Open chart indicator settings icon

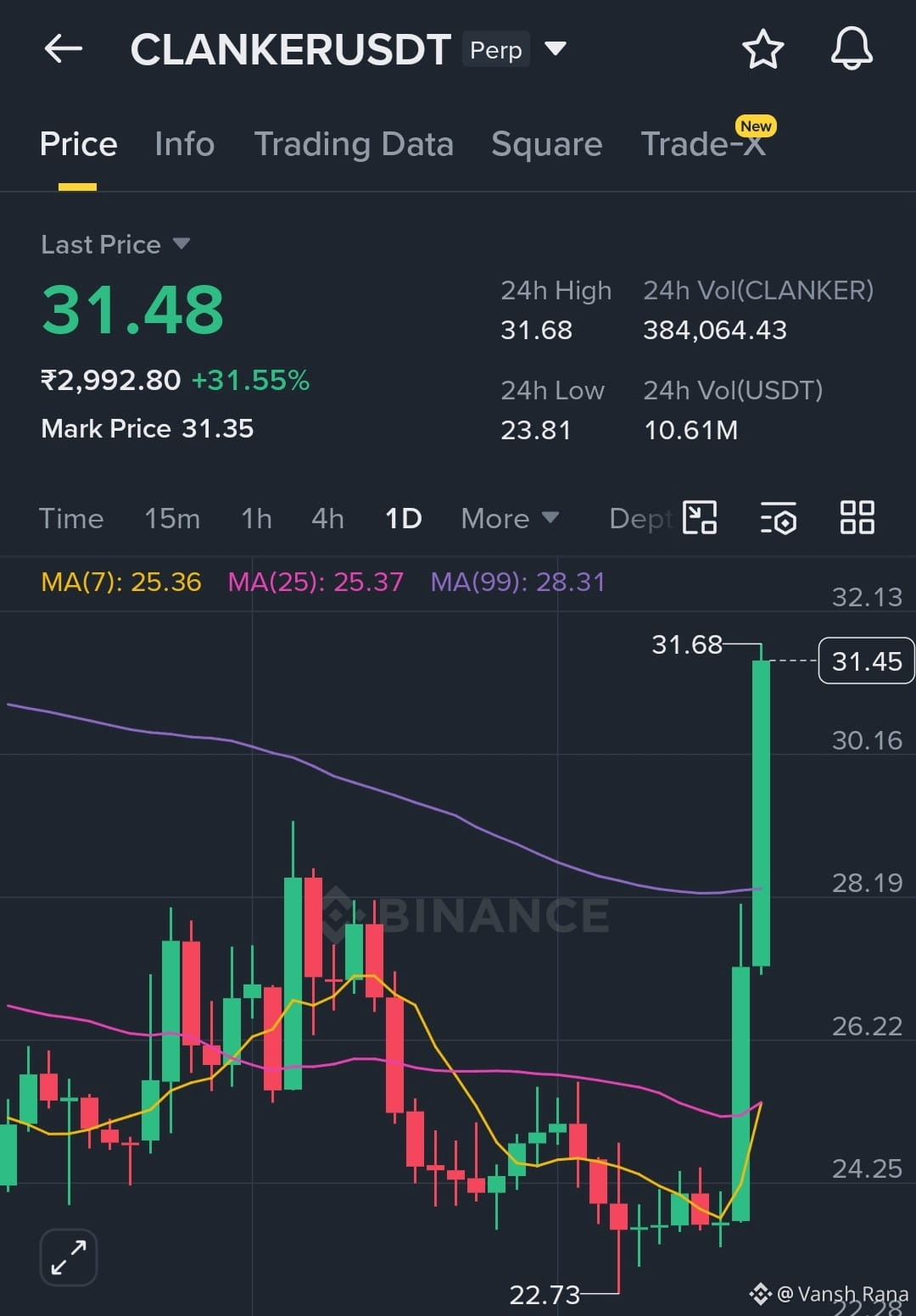pos(778,518)
